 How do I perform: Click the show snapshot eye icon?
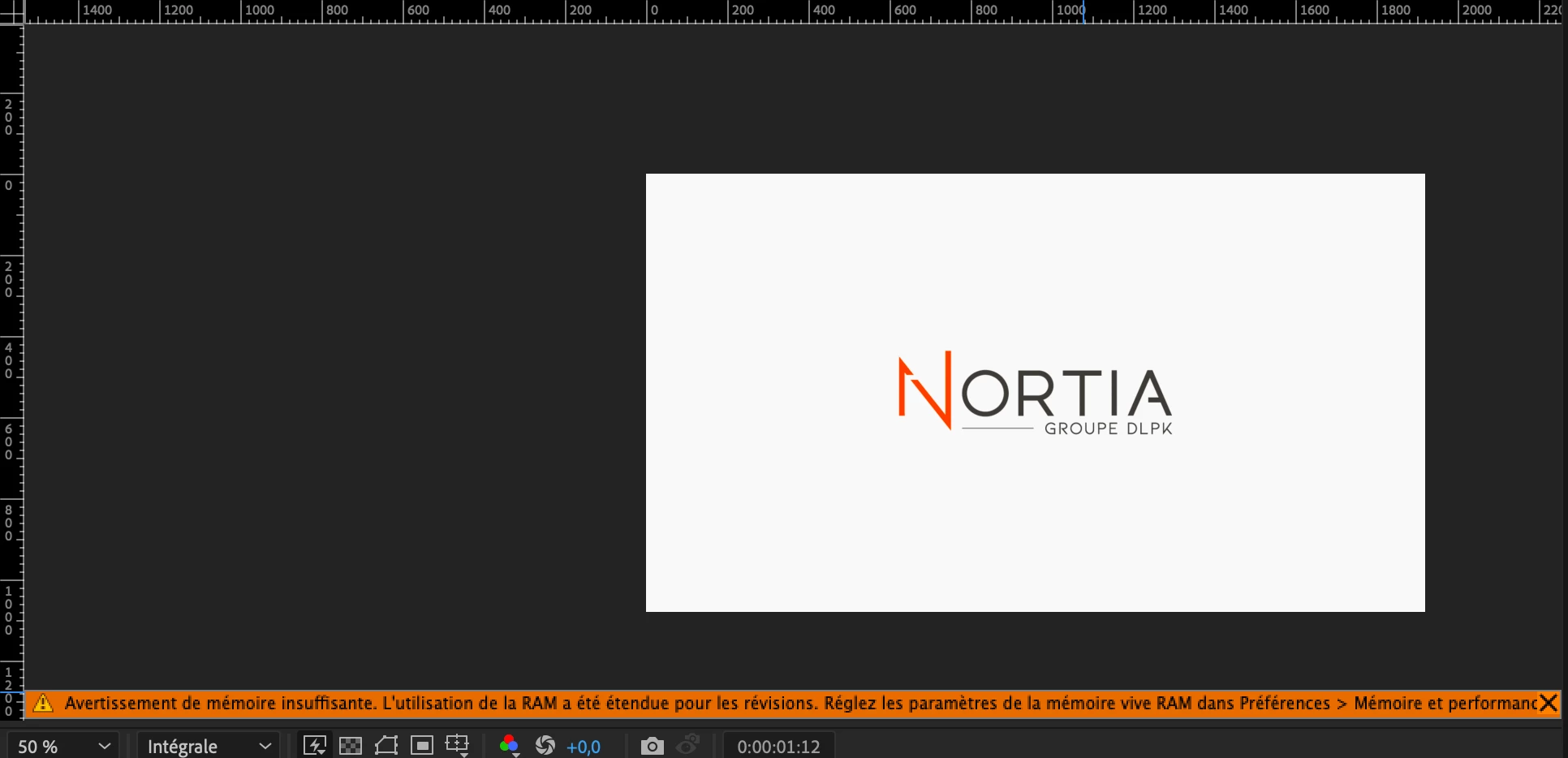tap(688, 744)
